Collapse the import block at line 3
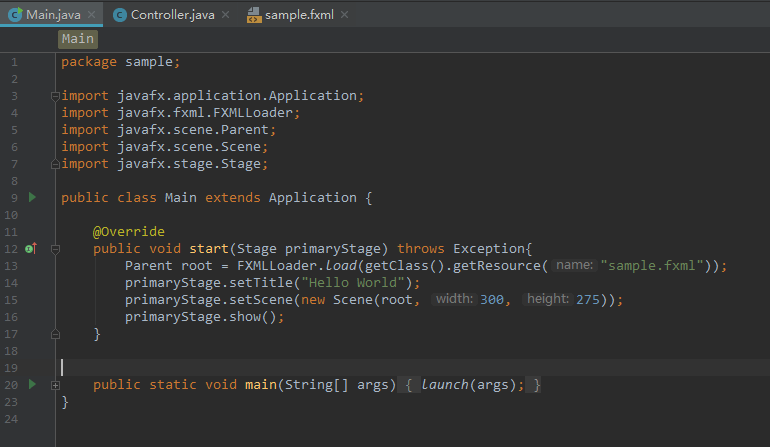770x447 pixels. click(x=55, y=96)
